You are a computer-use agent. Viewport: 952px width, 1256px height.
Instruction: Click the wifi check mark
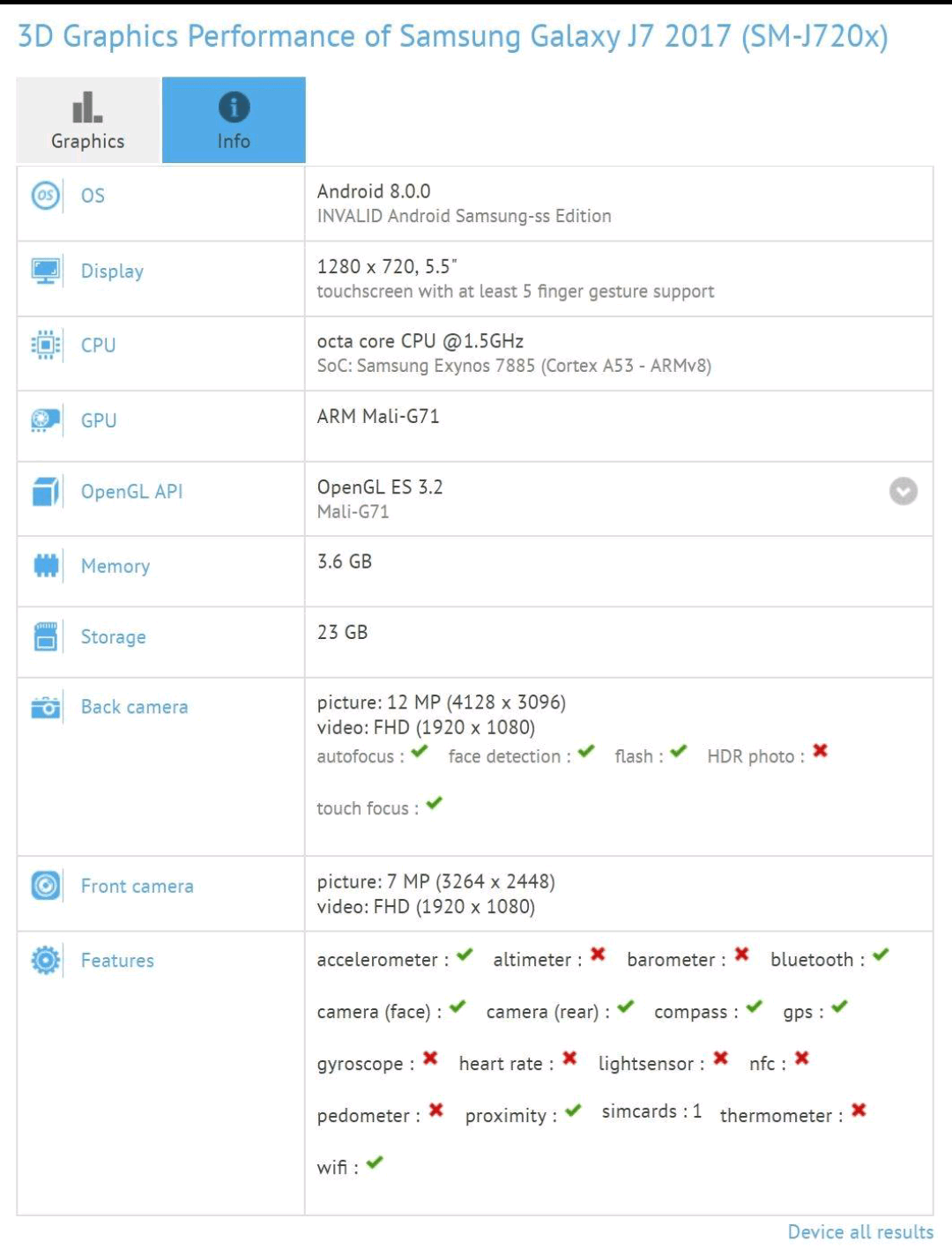pos(375,1163)
